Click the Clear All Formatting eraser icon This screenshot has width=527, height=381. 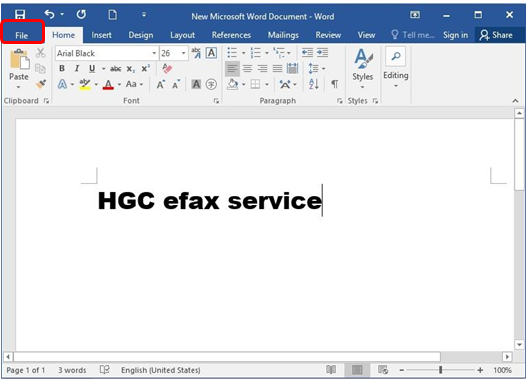tap(167, 69)
